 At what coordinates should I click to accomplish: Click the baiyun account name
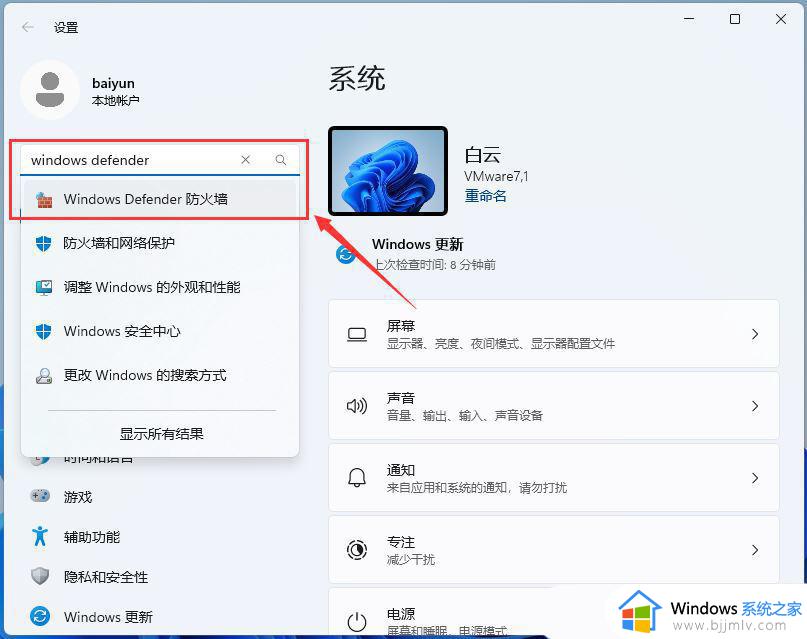[x=113, y=83]
